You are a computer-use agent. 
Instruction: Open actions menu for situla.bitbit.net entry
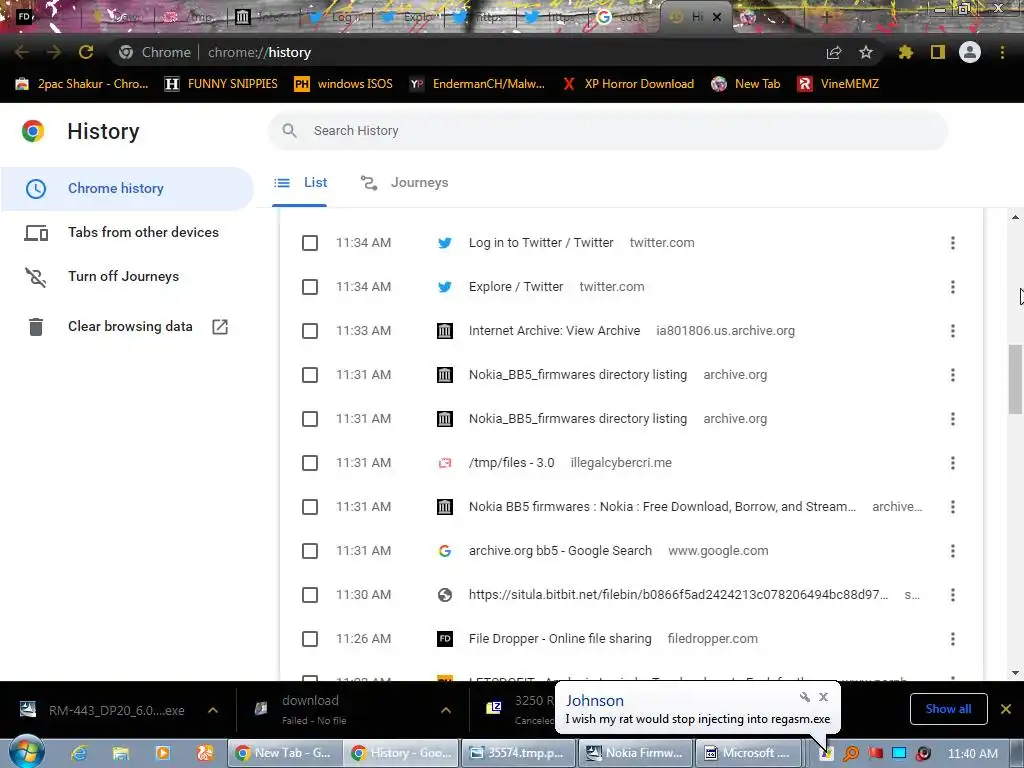[953, 595]
